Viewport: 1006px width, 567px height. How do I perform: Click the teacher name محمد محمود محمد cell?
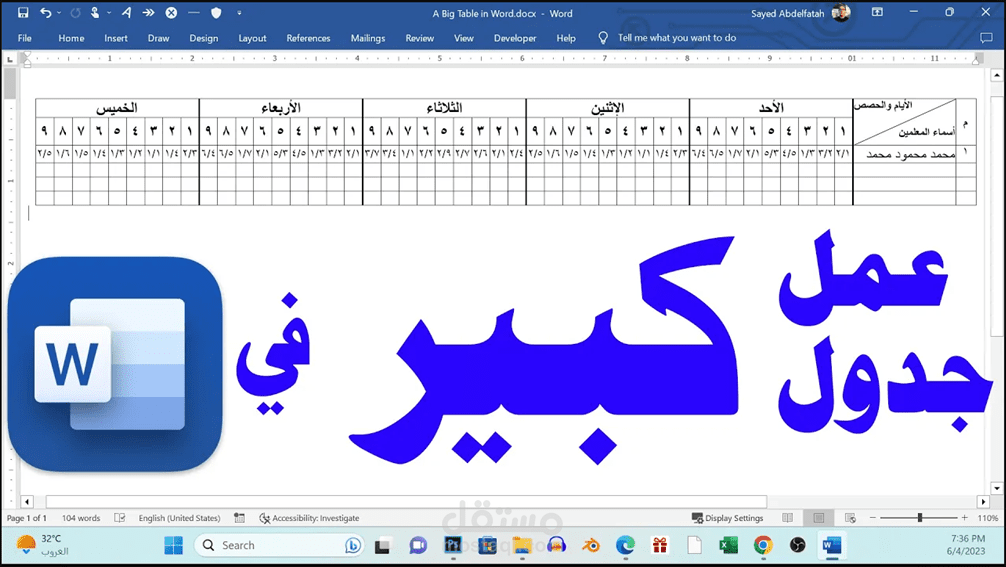coord(905,154)
